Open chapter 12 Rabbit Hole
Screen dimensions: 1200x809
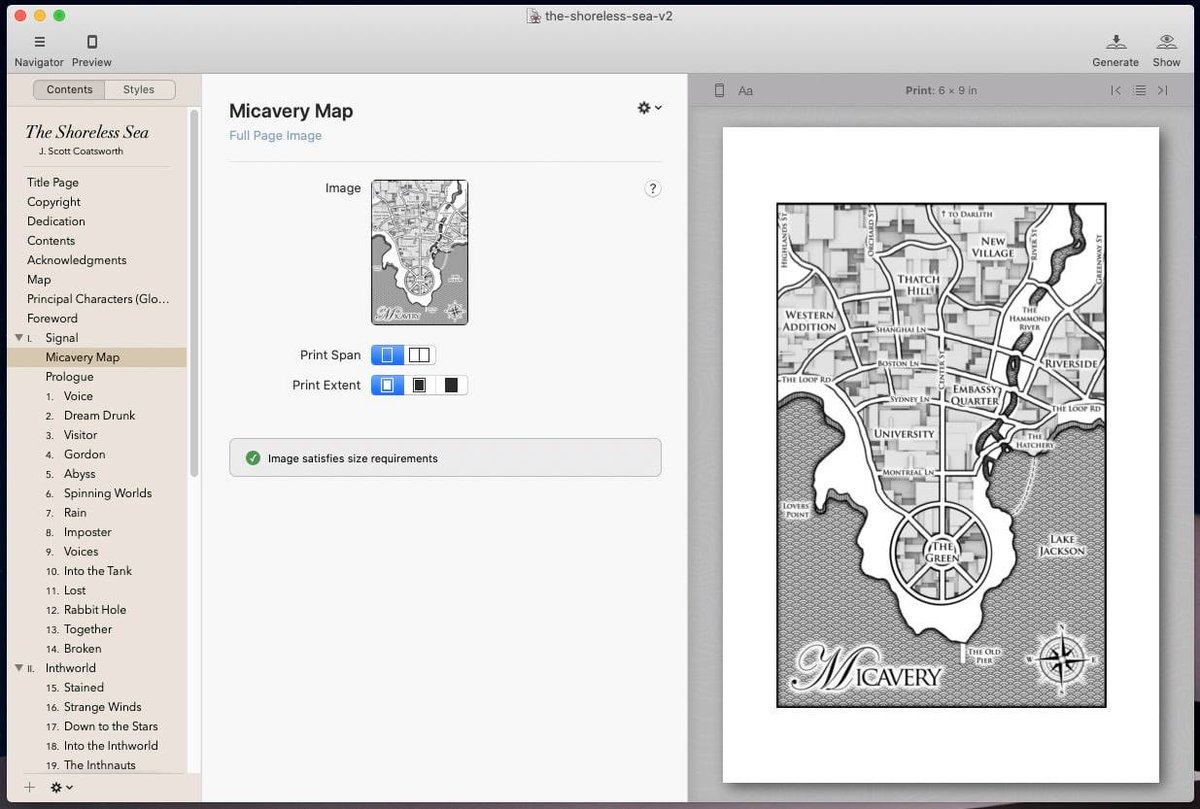pyautogui.click(x=95, y=610)
